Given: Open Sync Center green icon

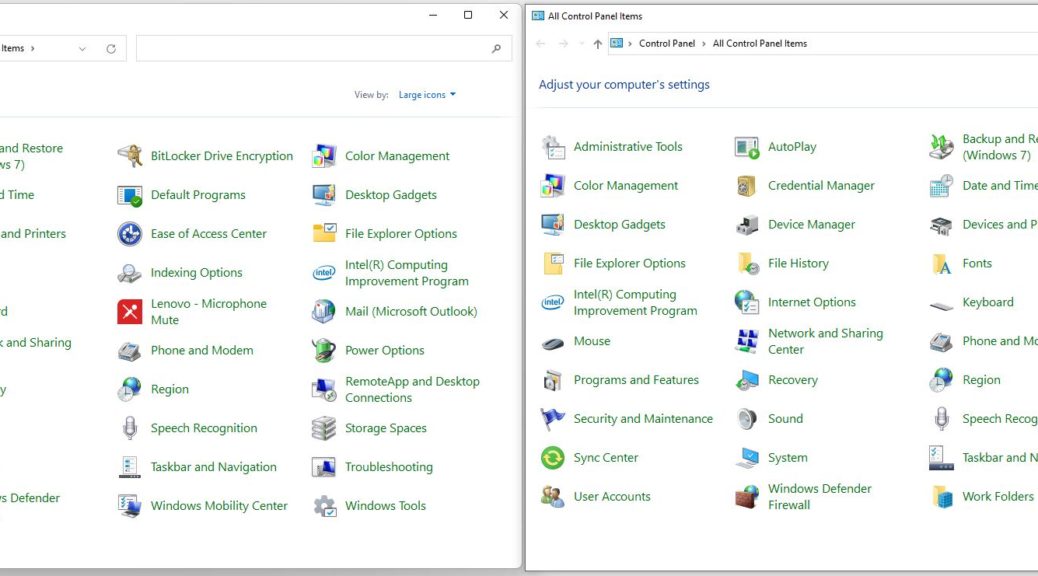Looking at the screenshot, I should (x=553, y=457).
